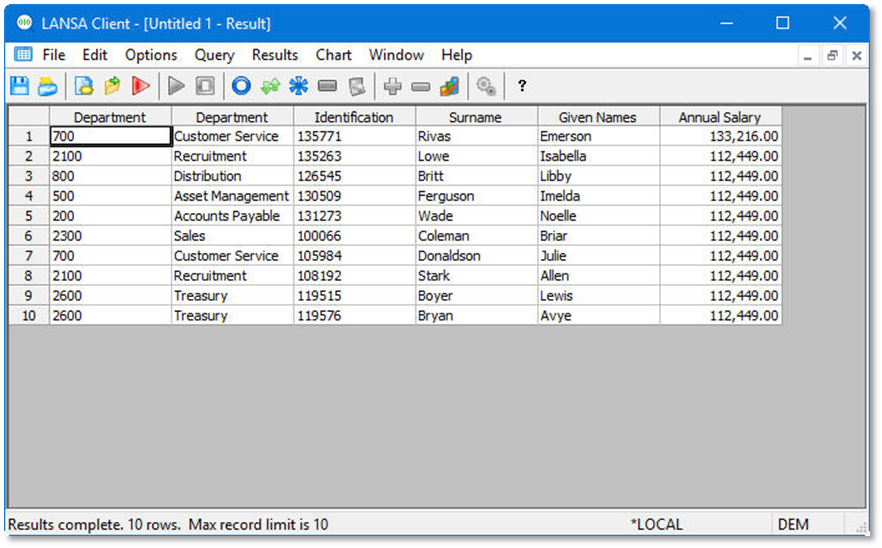Viewport: 882px width, 548px height.
Task: Click the blue asterisk toolbar icon
Action: pyautogui.click(x=298, y=87)
